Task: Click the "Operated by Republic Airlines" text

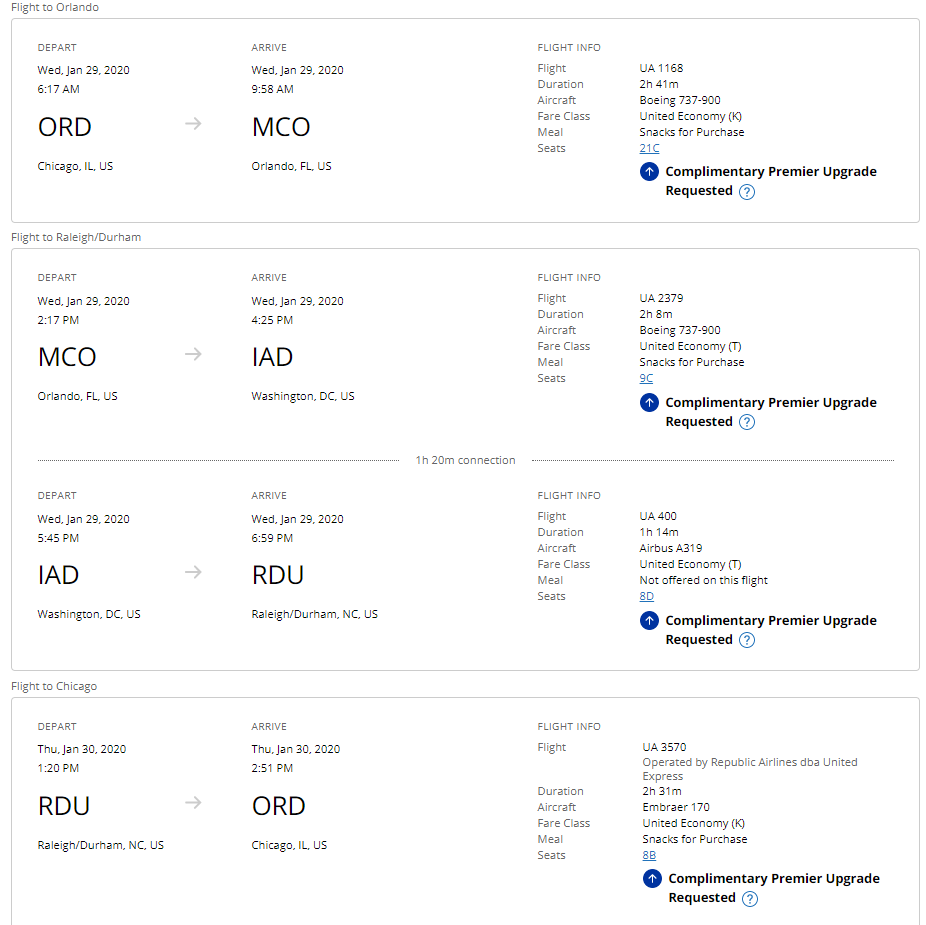Action: pyautogui.click(x=750, y=763)
